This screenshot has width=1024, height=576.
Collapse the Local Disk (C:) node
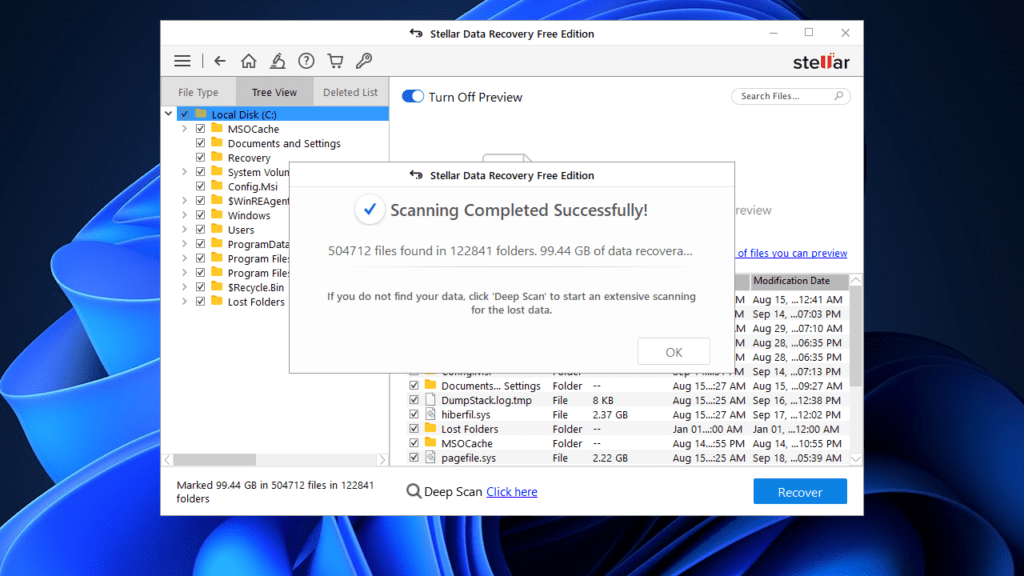point(168,114)
